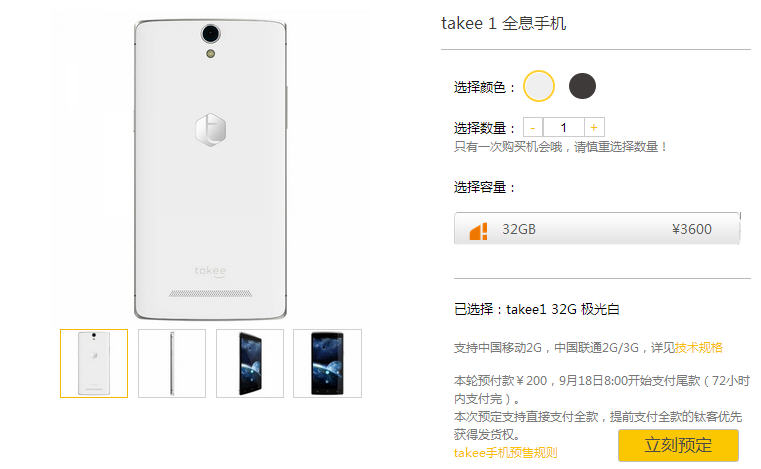Select the white color swatch
Image resolution: width=761 pixels, height=469 pixels.
[x=539, y=86]
